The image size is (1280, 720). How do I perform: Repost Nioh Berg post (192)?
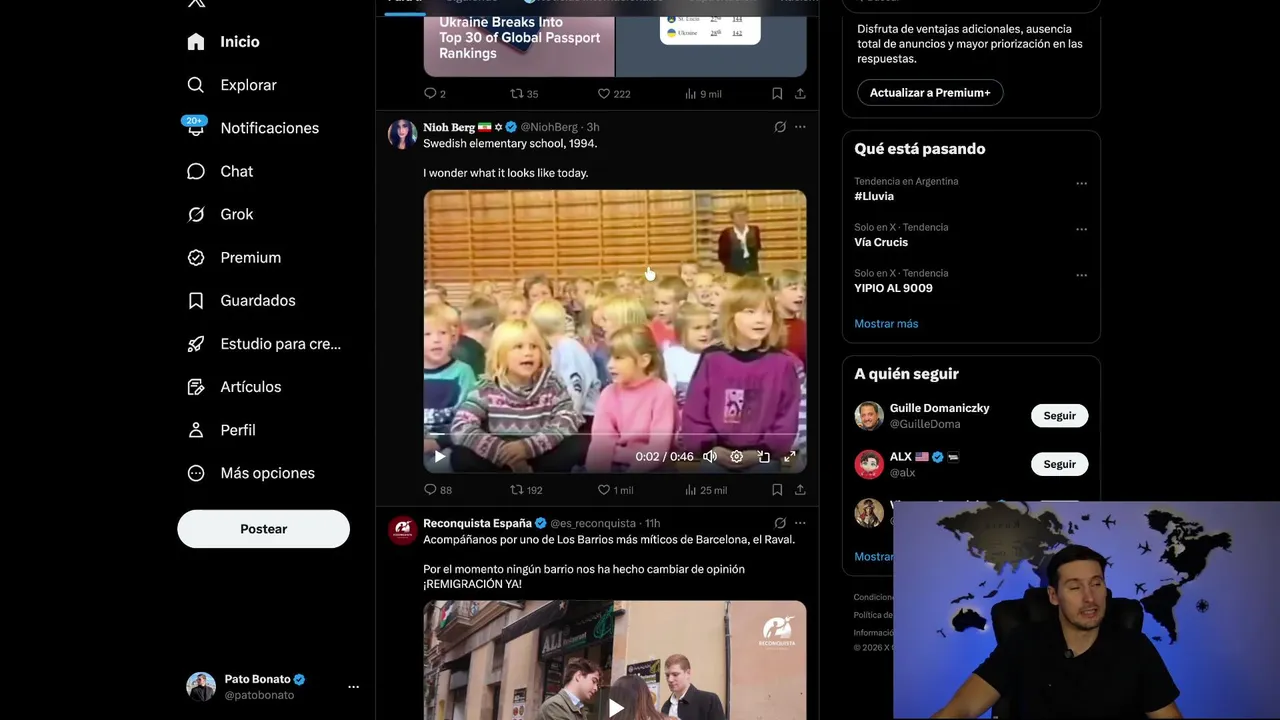point(527,490)
